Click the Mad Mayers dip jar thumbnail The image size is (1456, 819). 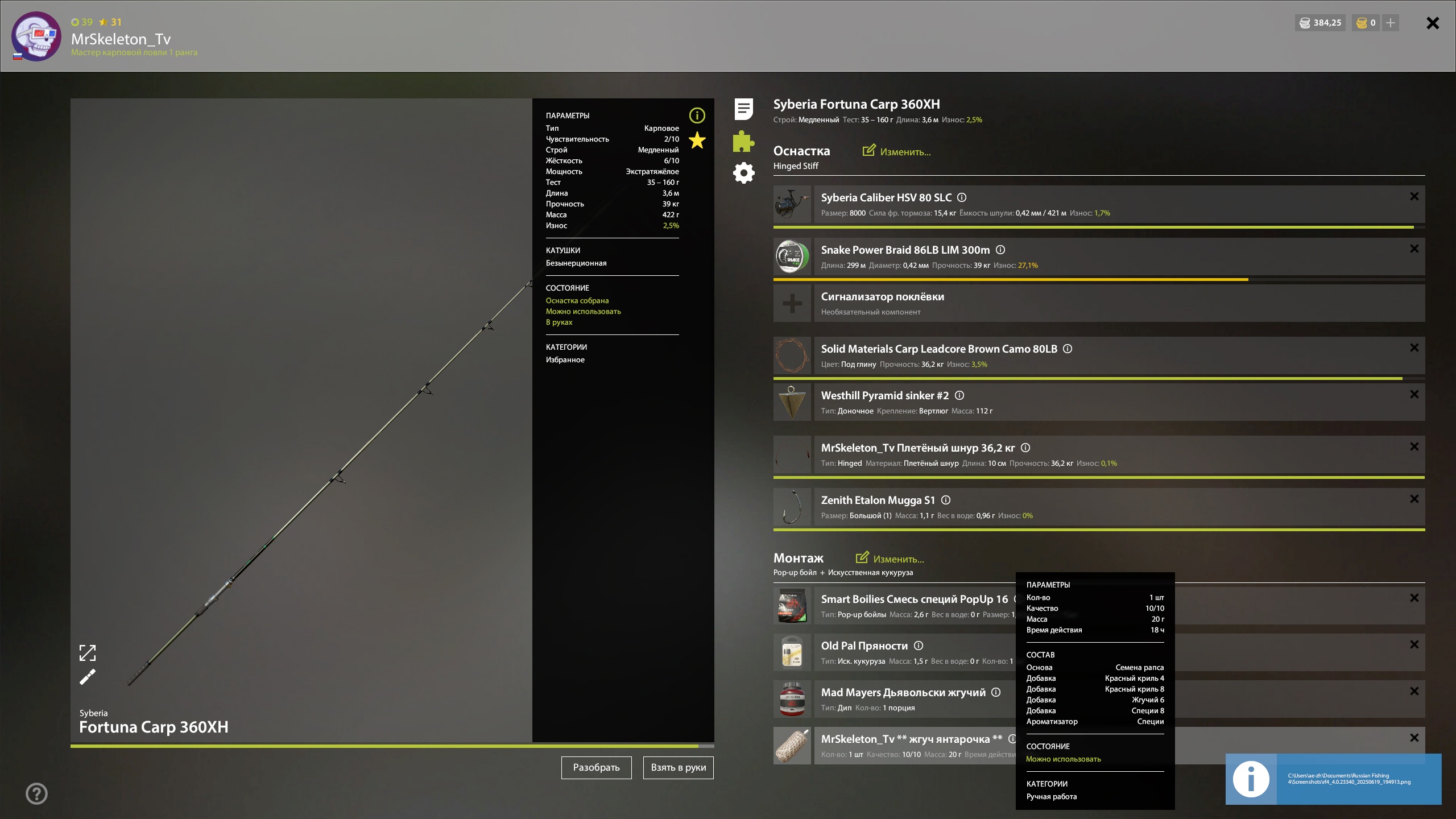(x=792, y=699)
